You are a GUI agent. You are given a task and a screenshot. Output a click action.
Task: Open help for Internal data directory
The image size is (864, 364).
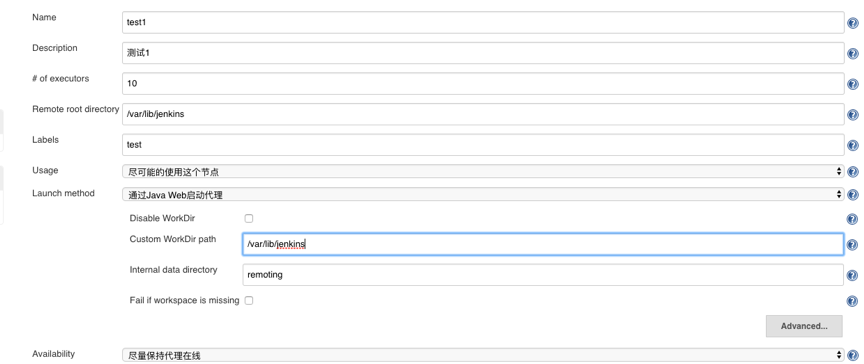tap(852, 275)
